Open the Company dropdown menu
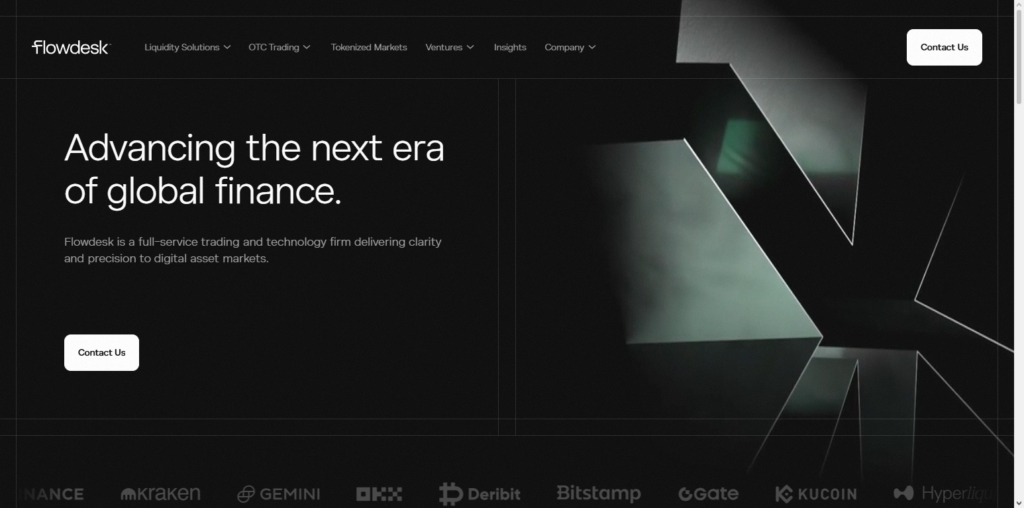 click(x=570, y=47)
